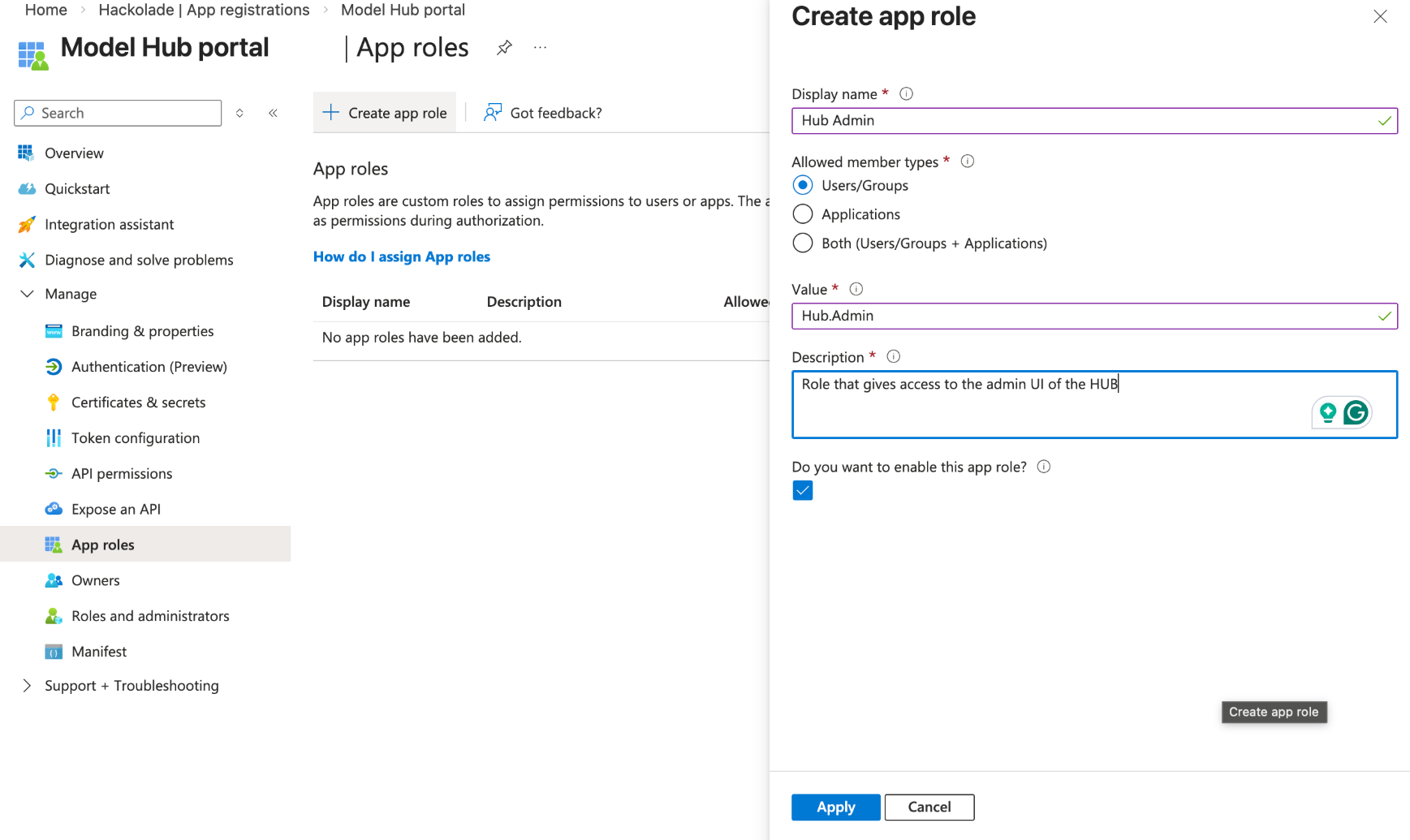Click the Roles and administrators icon
The width and height of the screenshot is (1410, 840).
point(54,616)
